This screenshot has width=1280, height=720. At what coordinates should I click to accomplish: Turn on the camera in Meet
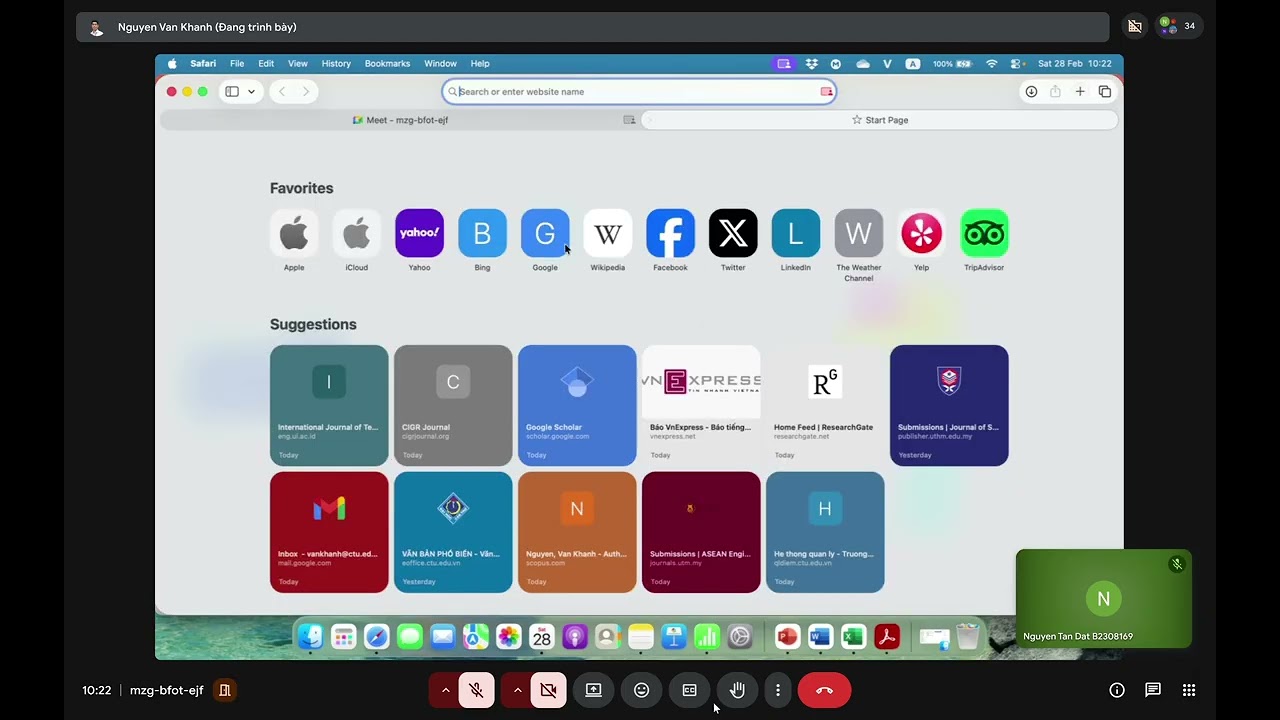click(x=548, y=690)
